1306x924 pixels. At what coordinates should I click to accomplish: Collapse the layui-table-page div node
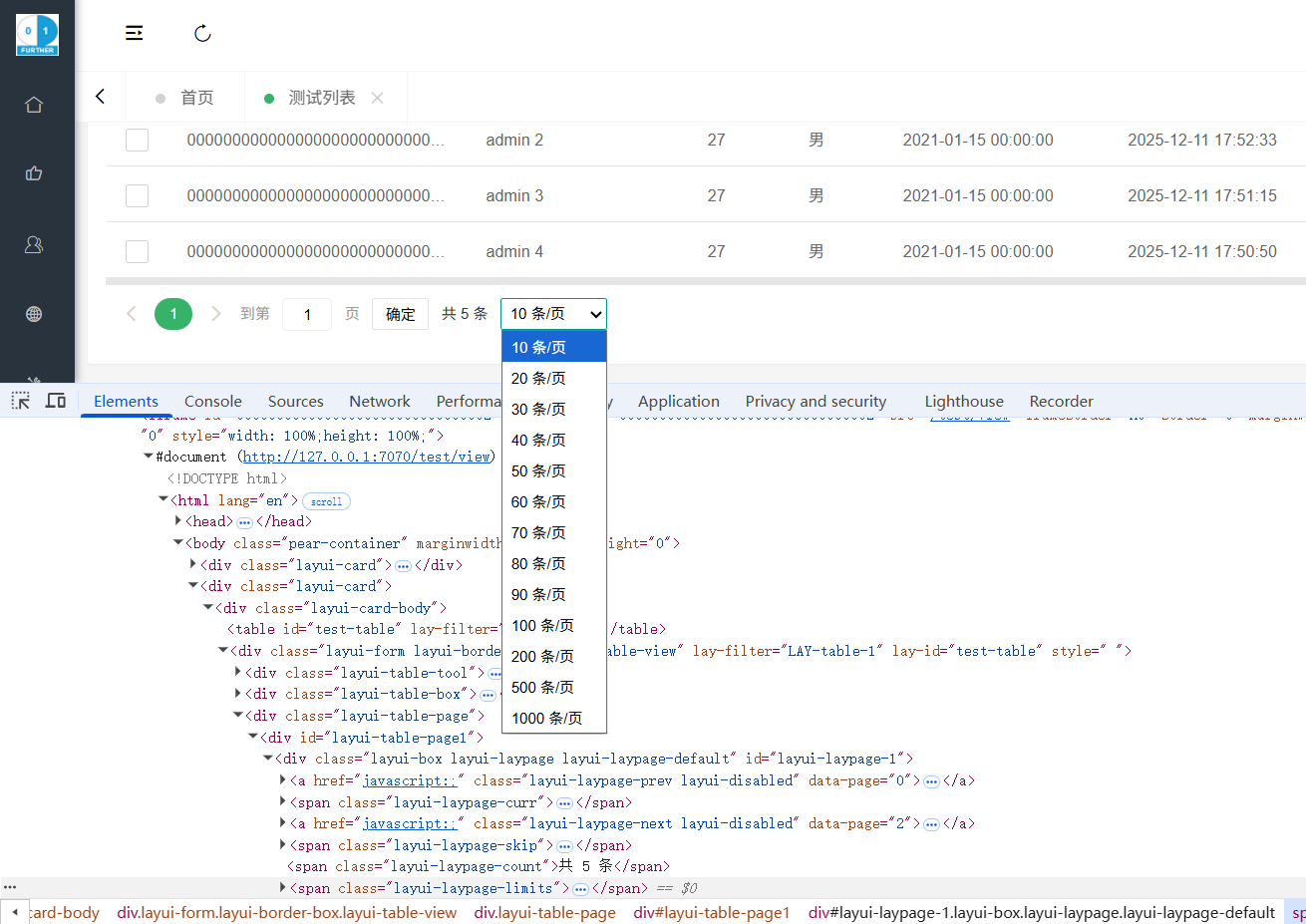(x=238, y=716)
